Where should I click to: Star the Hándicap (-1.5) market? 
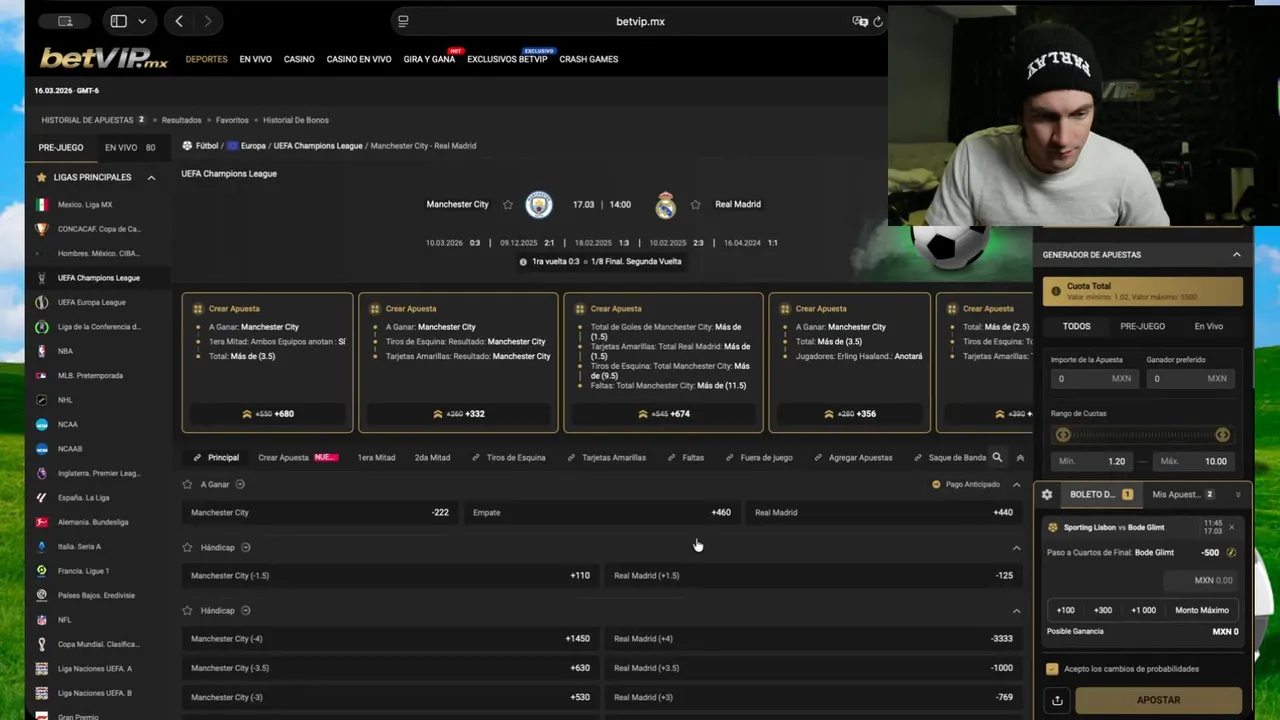[x=187, y=547]
